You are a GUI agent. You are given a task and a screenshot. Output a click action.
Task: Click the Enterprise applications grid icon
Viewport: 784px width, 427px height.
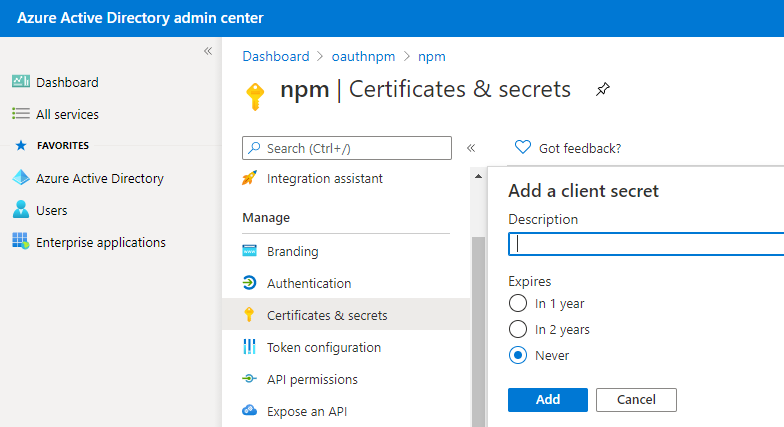20,242
